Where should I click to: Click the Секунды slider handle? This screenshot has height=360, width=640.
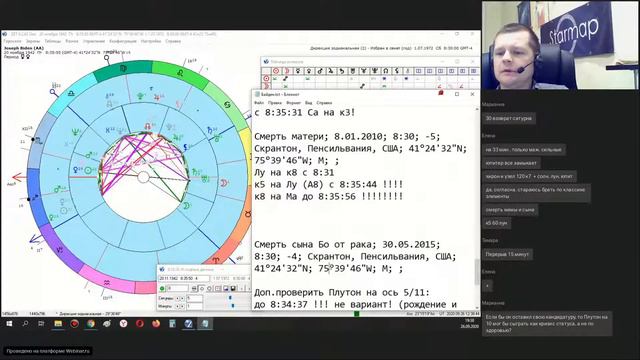point(230,298)
